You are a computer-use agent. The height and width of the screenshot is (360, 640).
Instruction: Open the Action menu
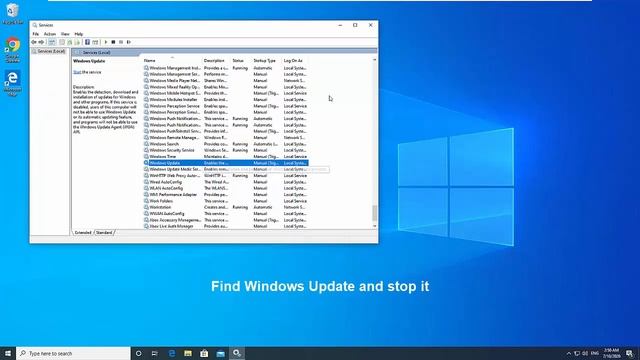point(50,34)
